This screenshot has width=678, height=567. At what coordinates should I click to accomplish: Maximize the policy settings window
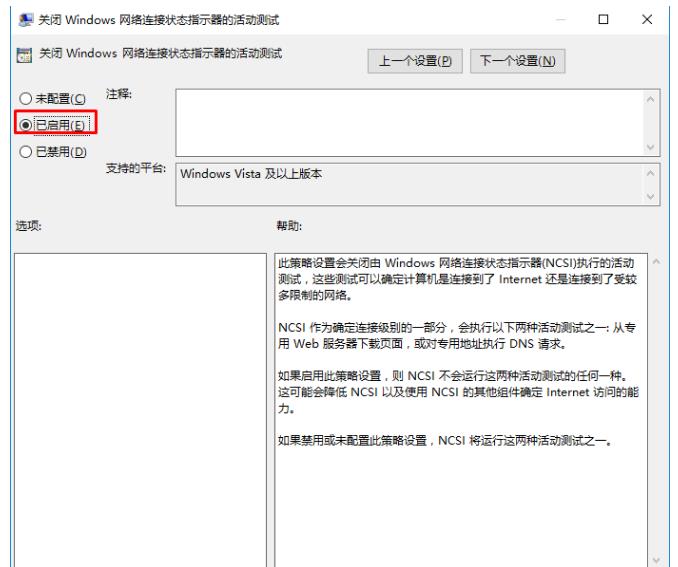603,19
